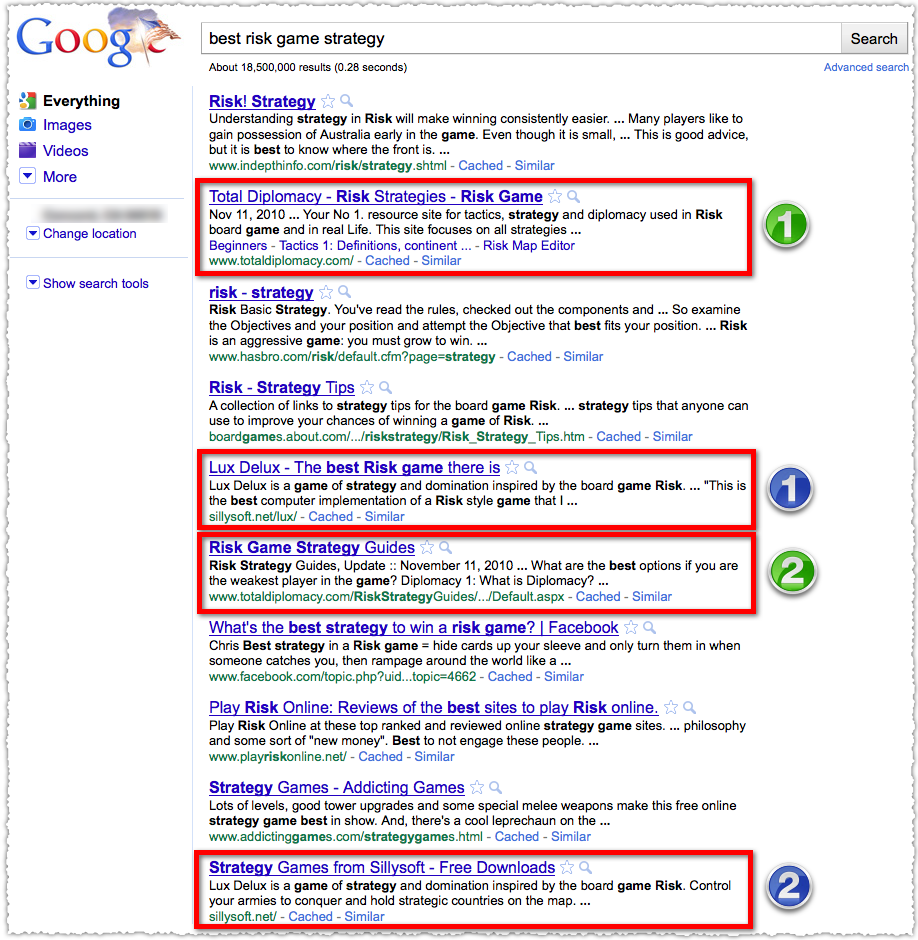
Task: Click the results count text About 18,500,000
Action: click(308, 67)
